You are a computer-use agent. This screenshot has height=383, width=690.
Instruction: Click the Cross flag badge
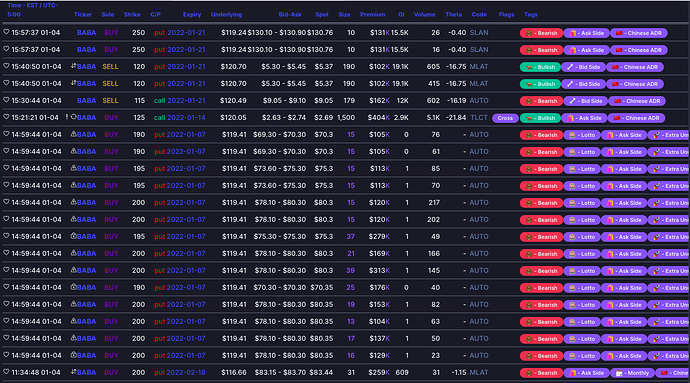[505, 118]
